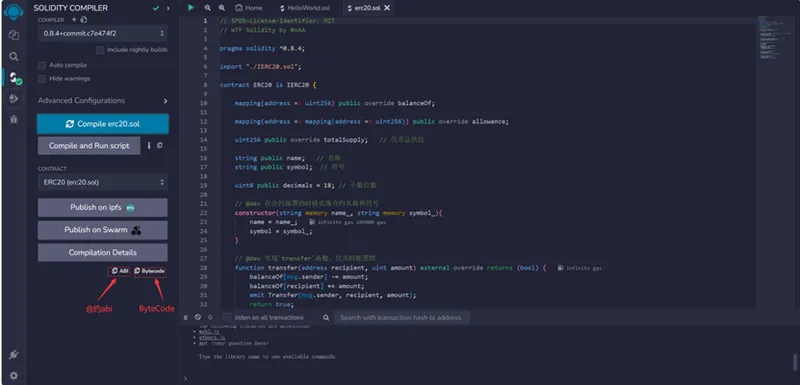
Task: Open the Deploy & Run sidebar icon
Action: tap(14, 98)
